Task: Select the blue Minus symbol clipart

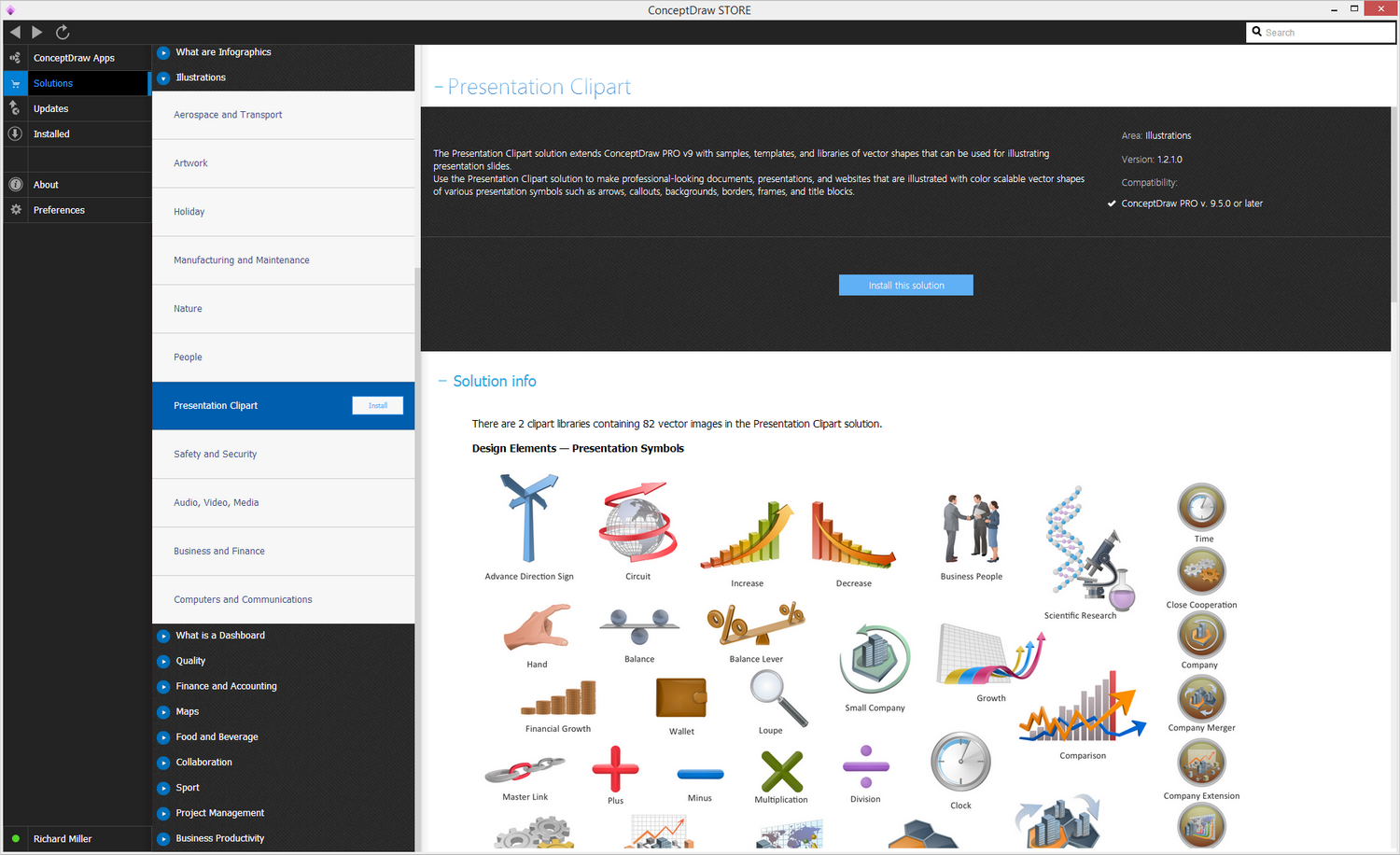Action: point(700,774)
